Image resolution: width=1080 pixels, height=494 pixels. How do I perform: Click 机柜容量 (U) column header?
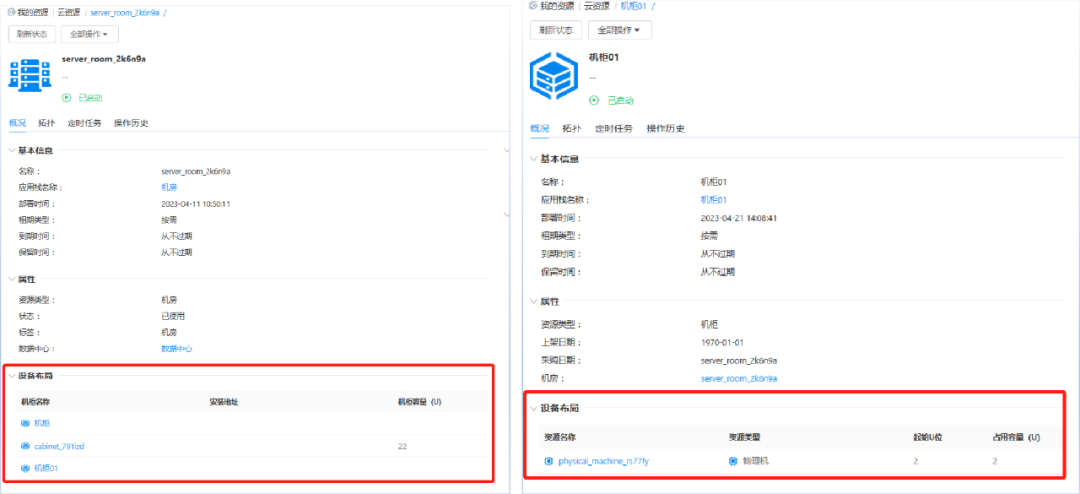(x=419, y=401)
